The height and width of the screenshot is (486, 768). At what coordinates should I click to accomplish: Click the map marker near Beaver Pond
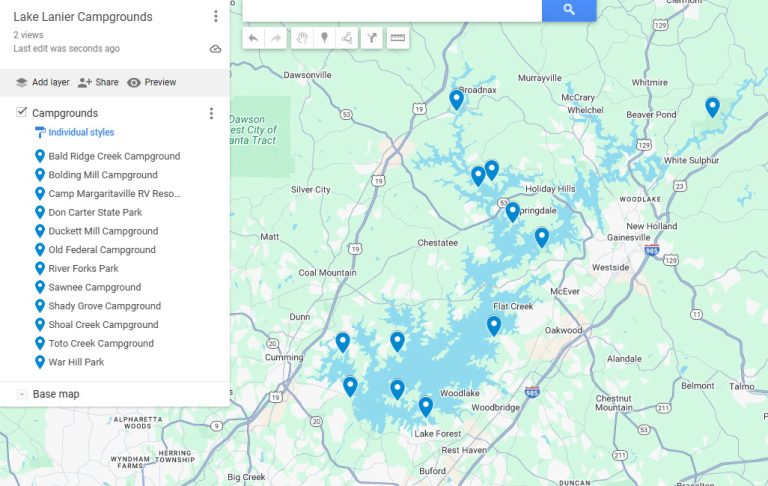712,107
